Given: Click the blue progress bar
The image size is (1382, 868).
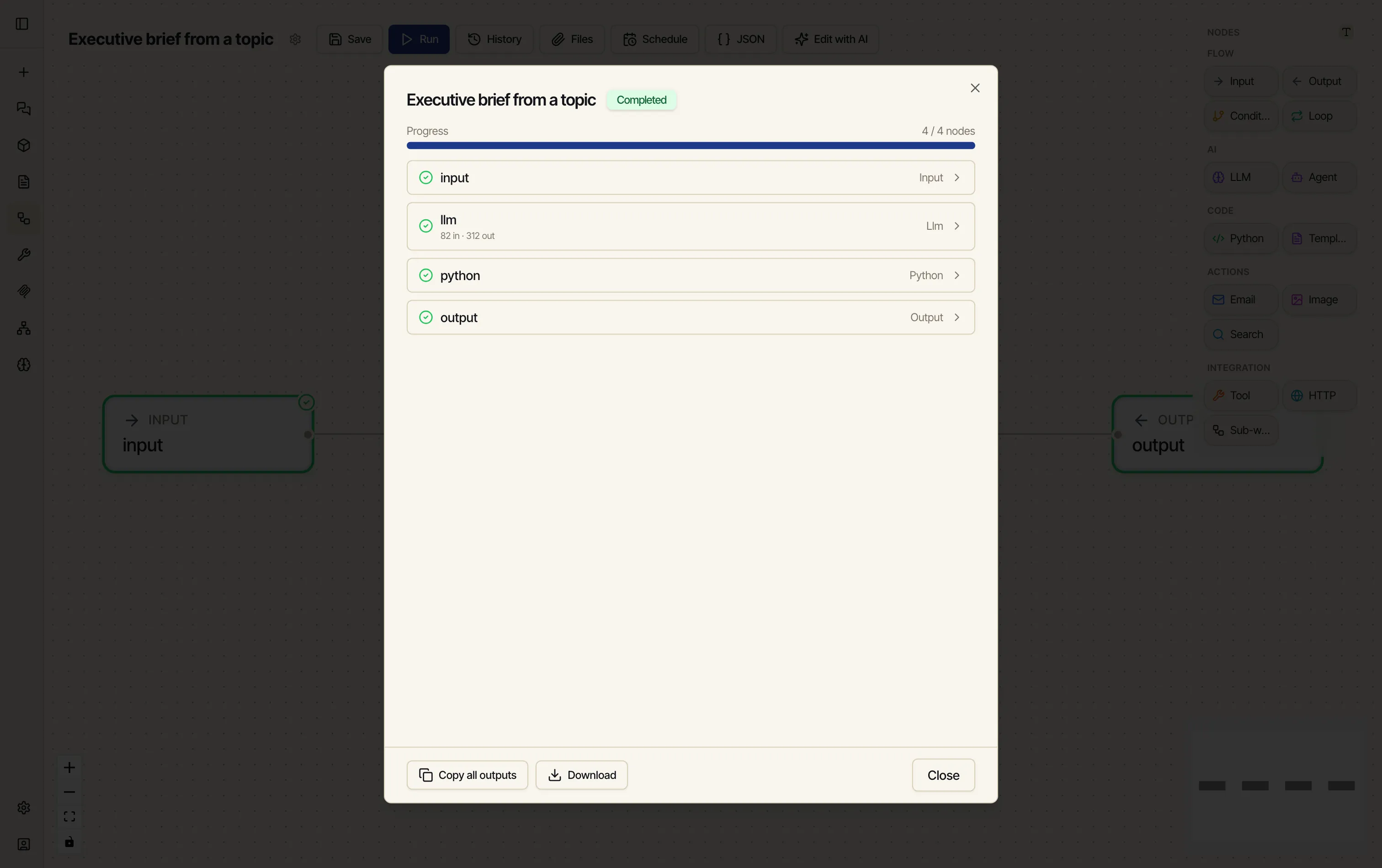Looking at the screenshot, I should point(691,146).
